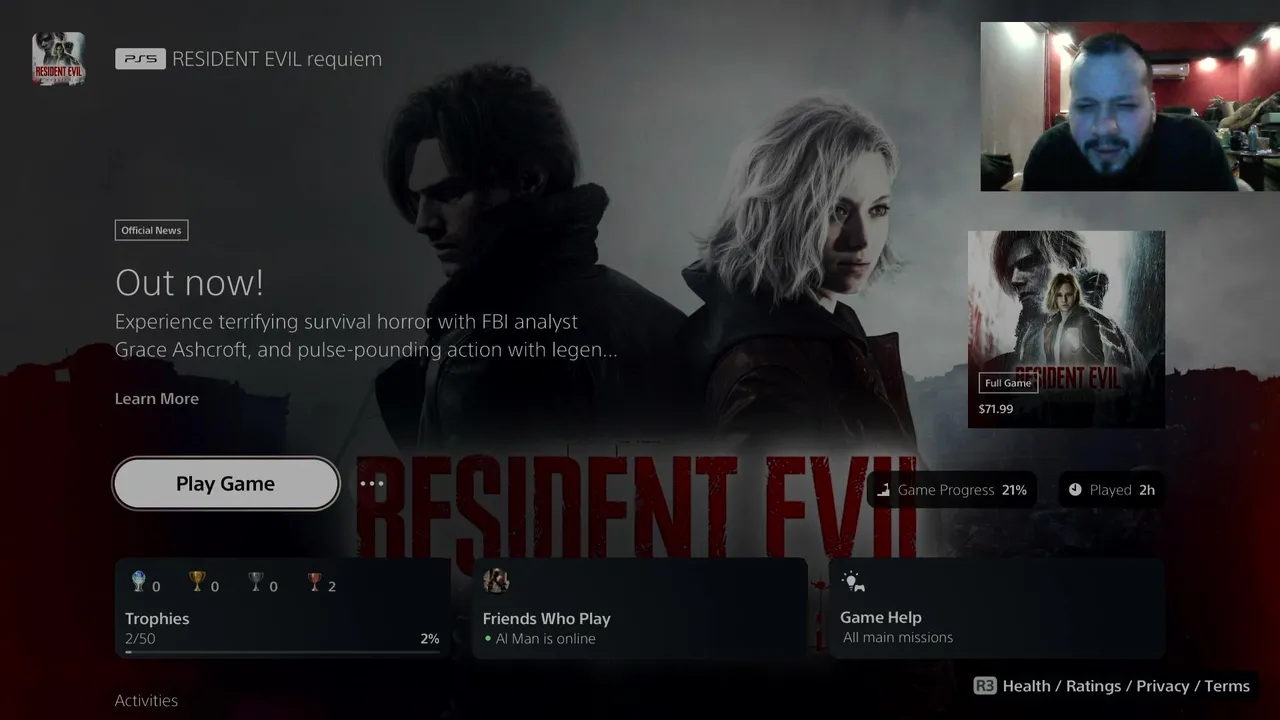
Task: Select the RESIDENT EVIL requiem title text
Action: 277,59
